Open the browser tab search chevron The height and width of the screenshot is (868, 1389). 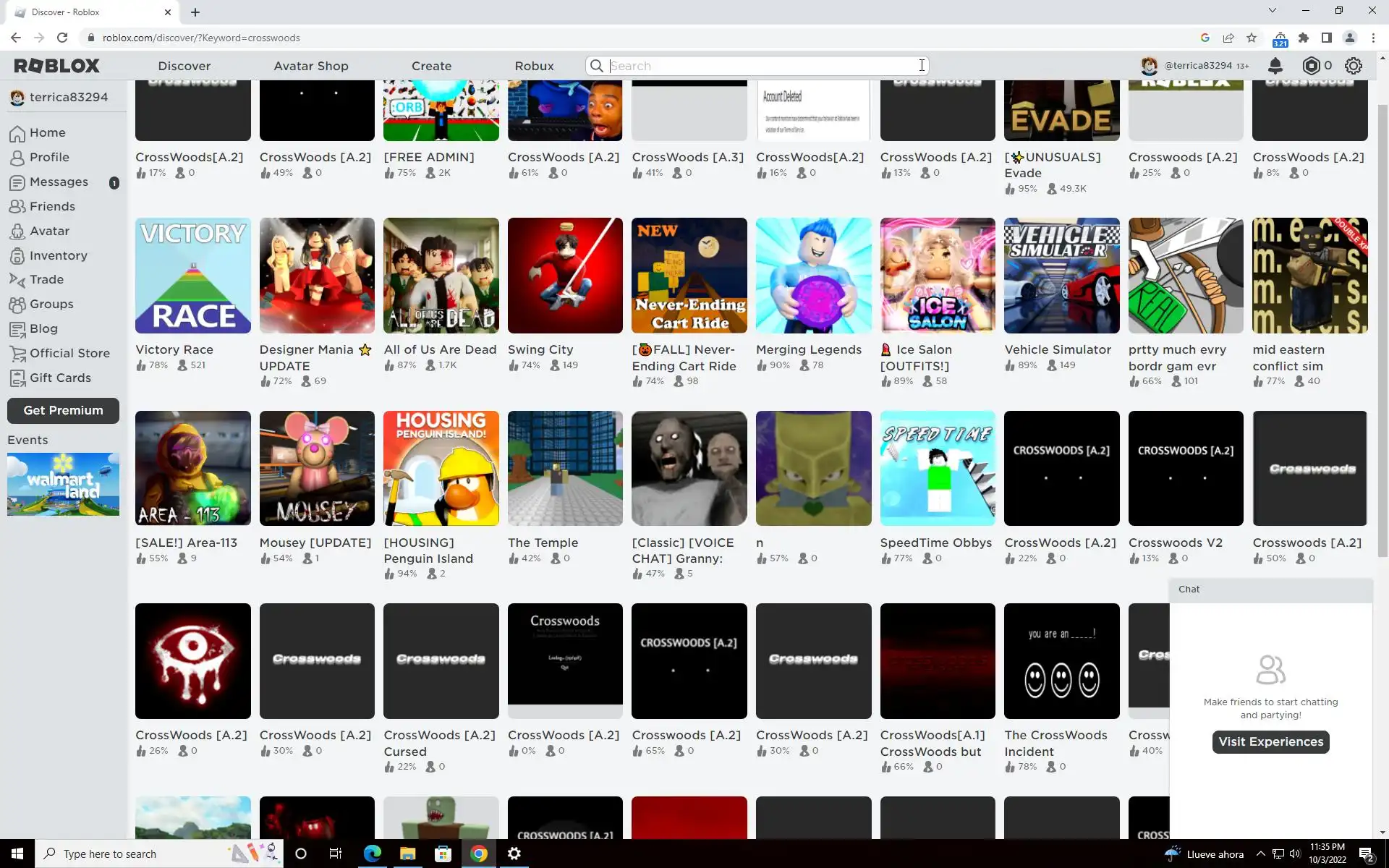point(1272,11)
